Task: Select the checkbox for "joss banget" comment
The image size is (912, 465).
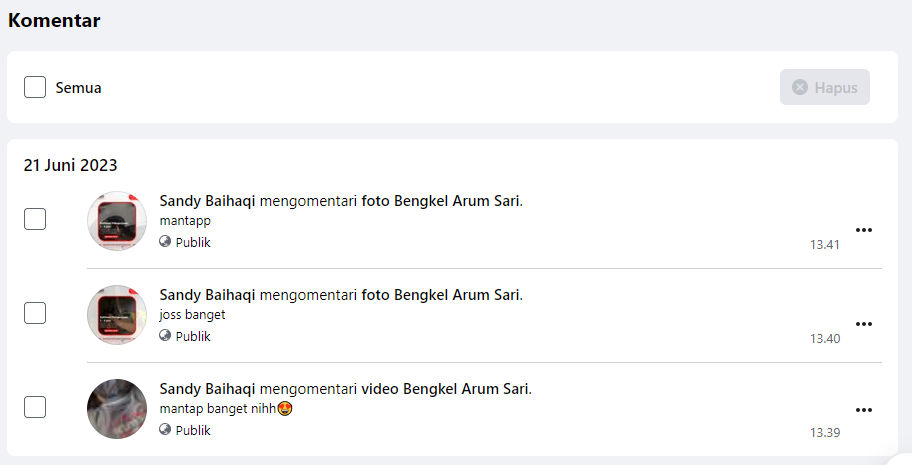Action: point(35,313)
